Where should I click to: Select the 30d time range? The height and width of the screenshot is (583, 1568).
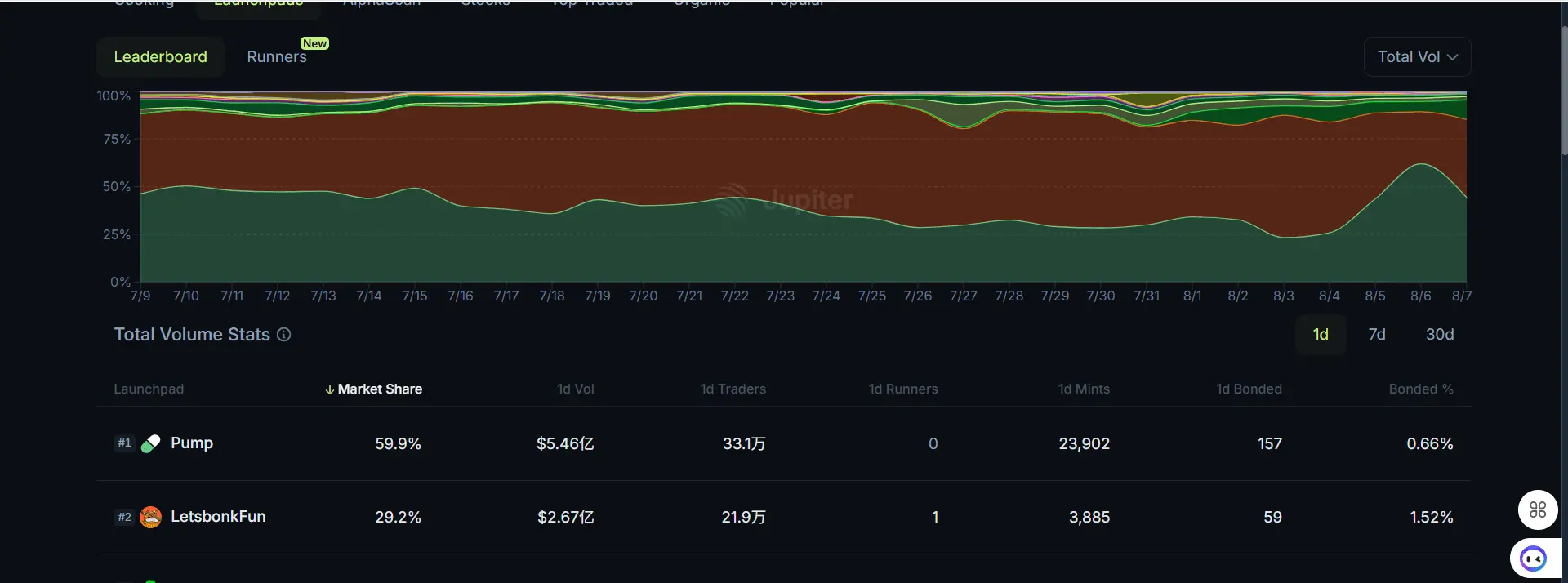pyautogui.click(x=1440, y=334)
